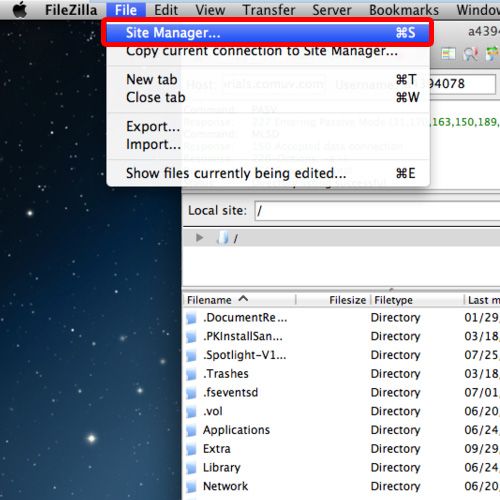Click folder icon of .PKInstallSan... row
Screen dimensions: 500x500
coord(192,337)
